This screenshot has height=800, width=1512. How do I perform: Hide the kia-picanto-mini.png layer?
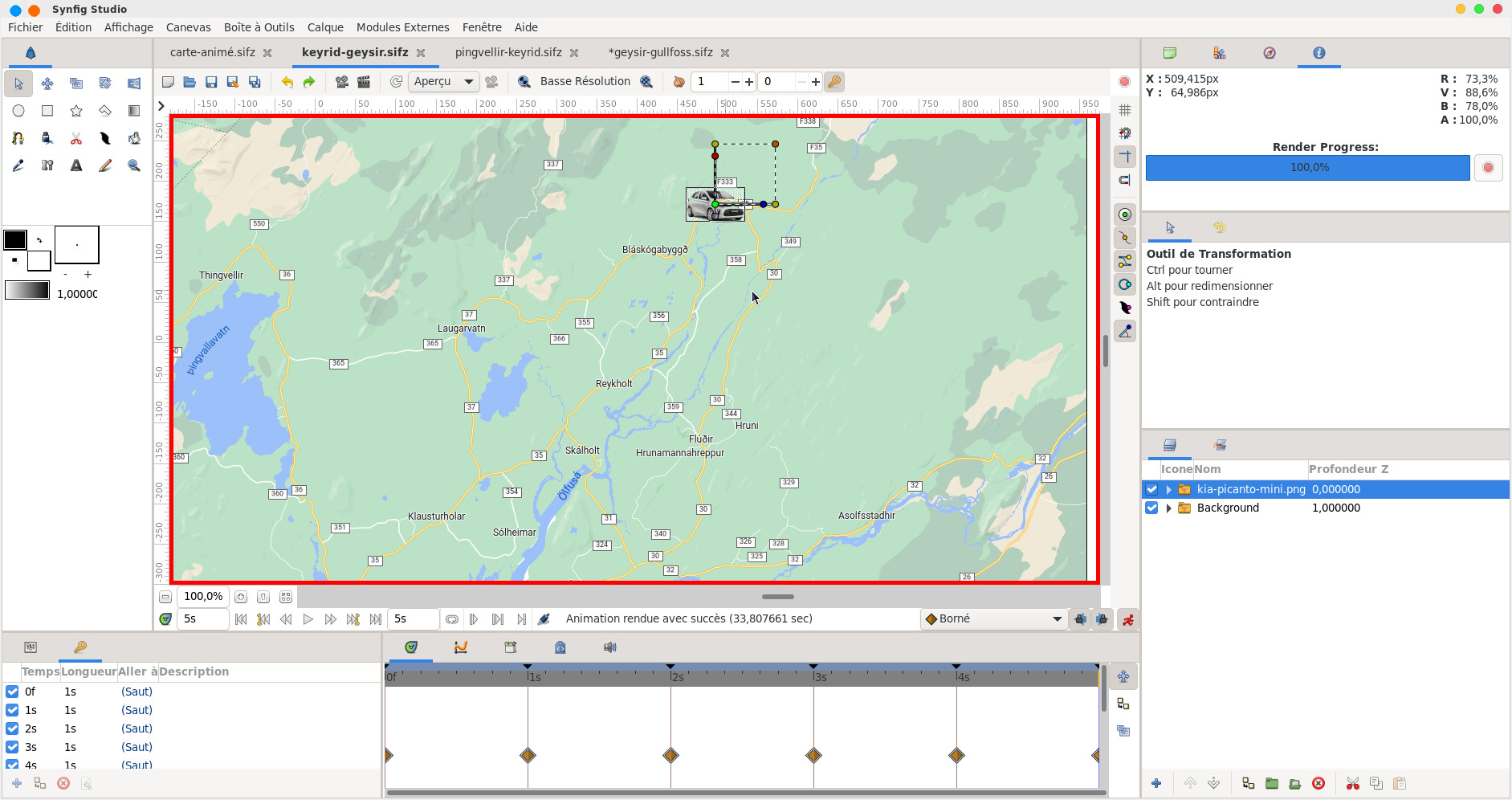(x=1151, y=489)
